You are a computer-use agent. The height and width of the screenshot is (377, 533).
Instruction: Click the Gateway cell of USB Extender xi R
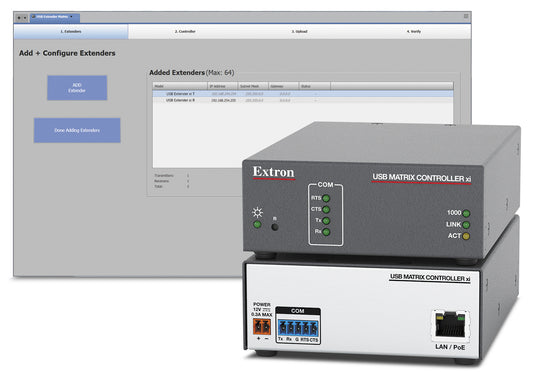click(x=285, y=100)
